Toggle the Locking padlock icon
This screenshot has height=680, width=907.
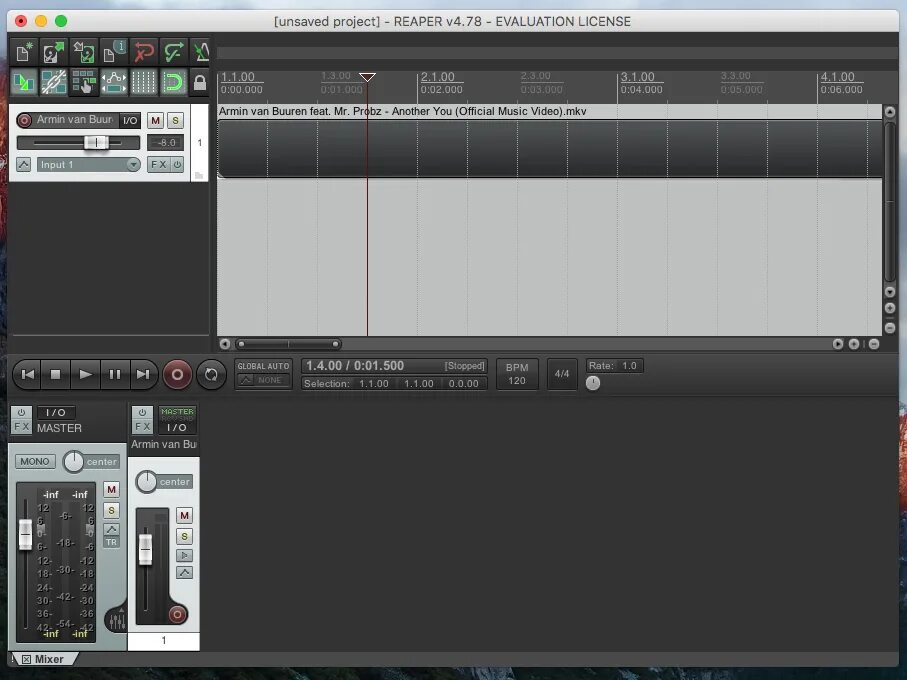pos(200,82)
